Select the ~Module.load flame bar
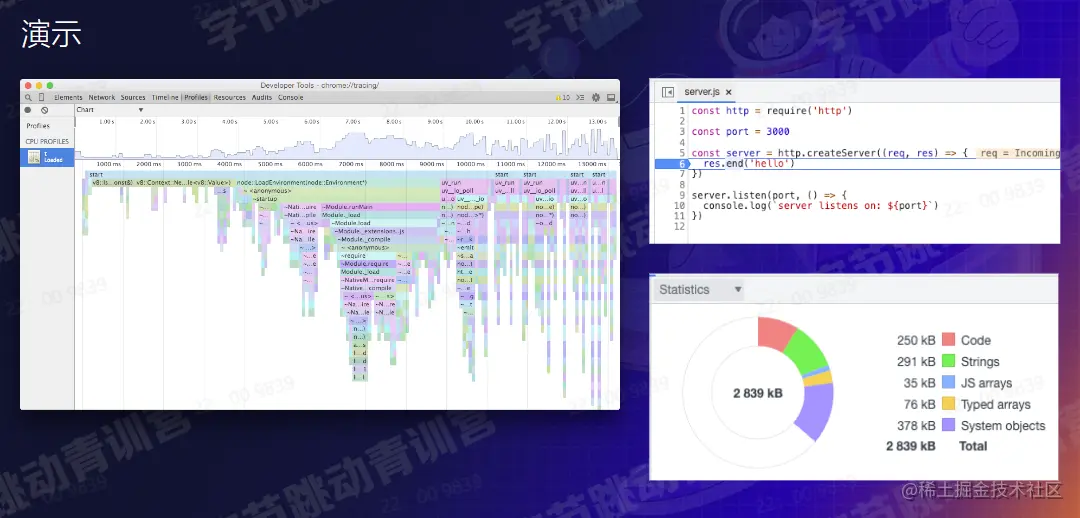The image size is (1080, 518). 384,223
